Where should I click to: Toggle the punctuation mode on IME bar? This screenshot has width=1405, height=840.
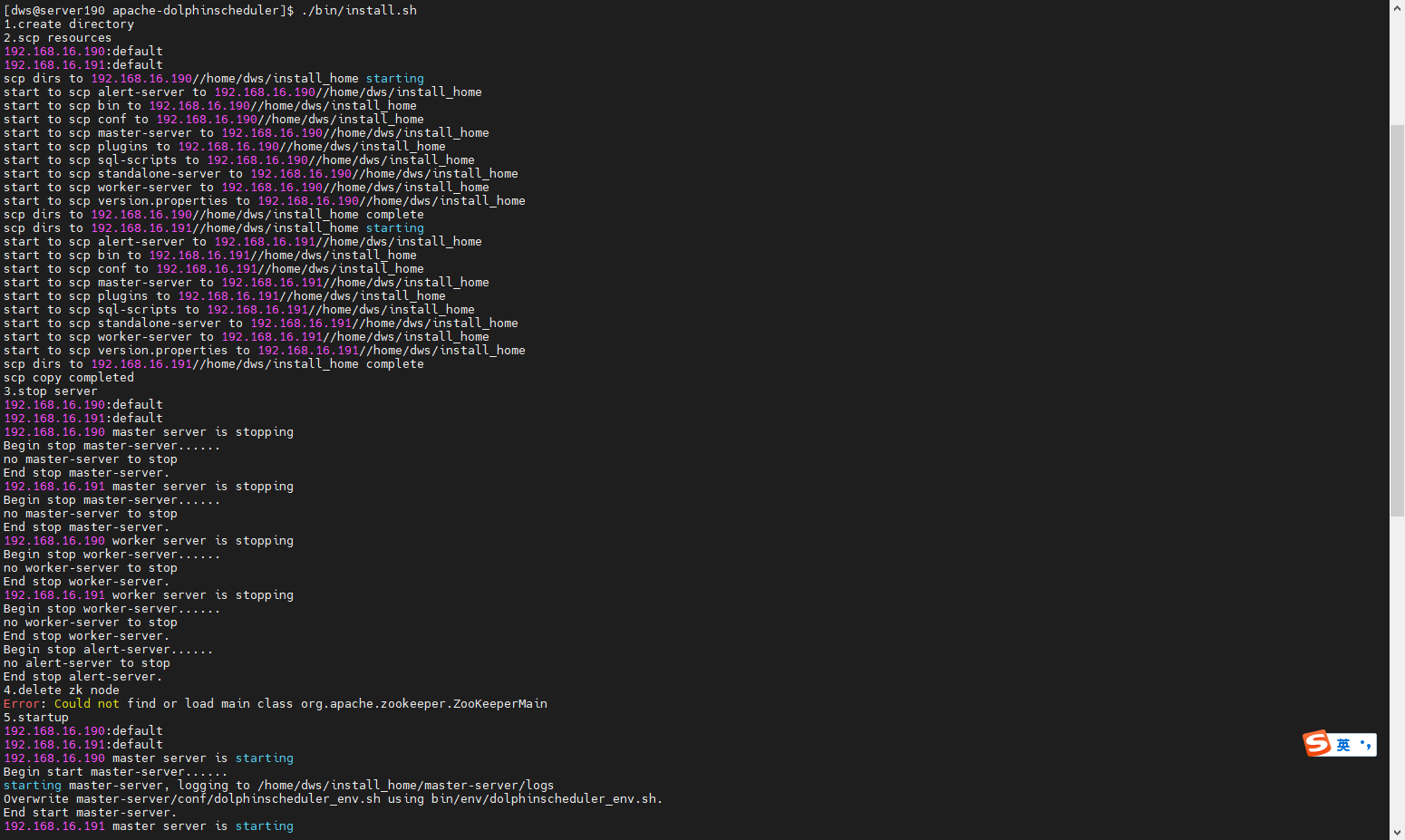point(1365,745)
